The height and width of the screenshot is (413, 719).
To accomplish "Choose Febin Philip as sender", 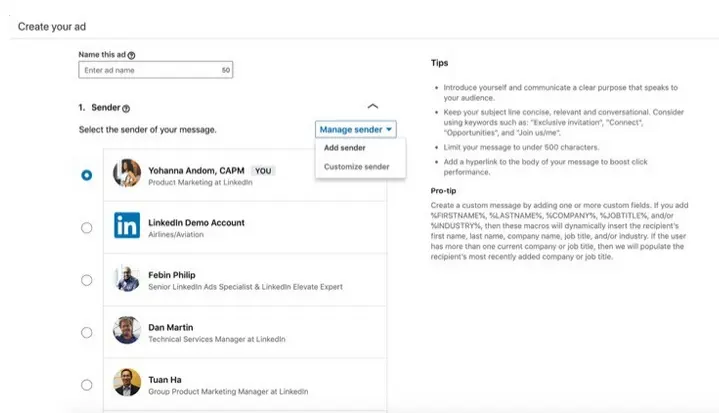I will tap(87, 280).
